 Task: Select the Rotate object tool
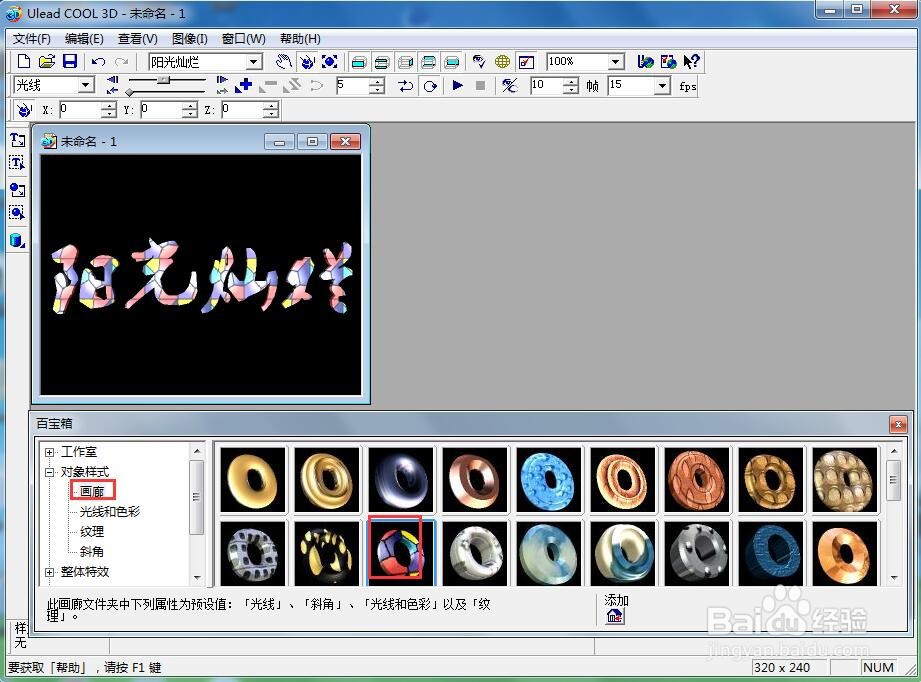(307, 61)
